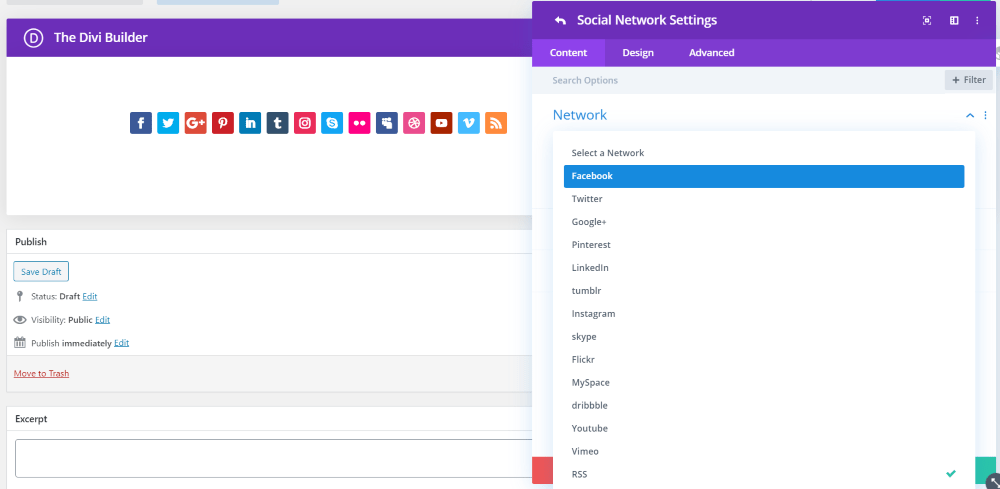
Task: Click the Save Draft button
Action: [x=41, y=272]
